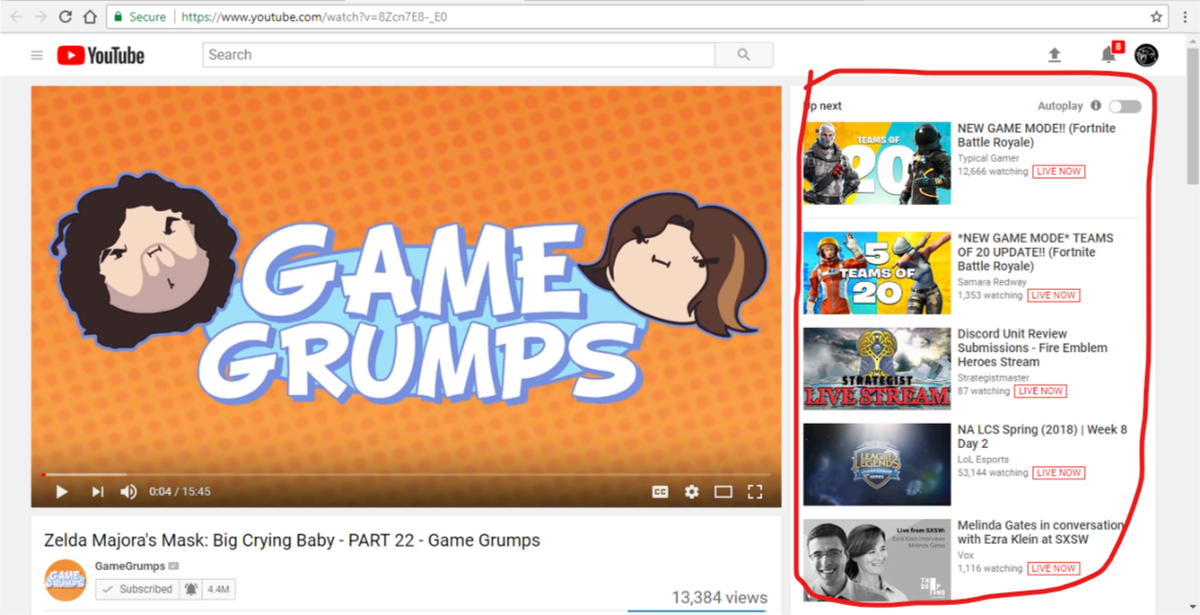Switch to theater mode
The image size is (1200, 615).
point(723,491)
